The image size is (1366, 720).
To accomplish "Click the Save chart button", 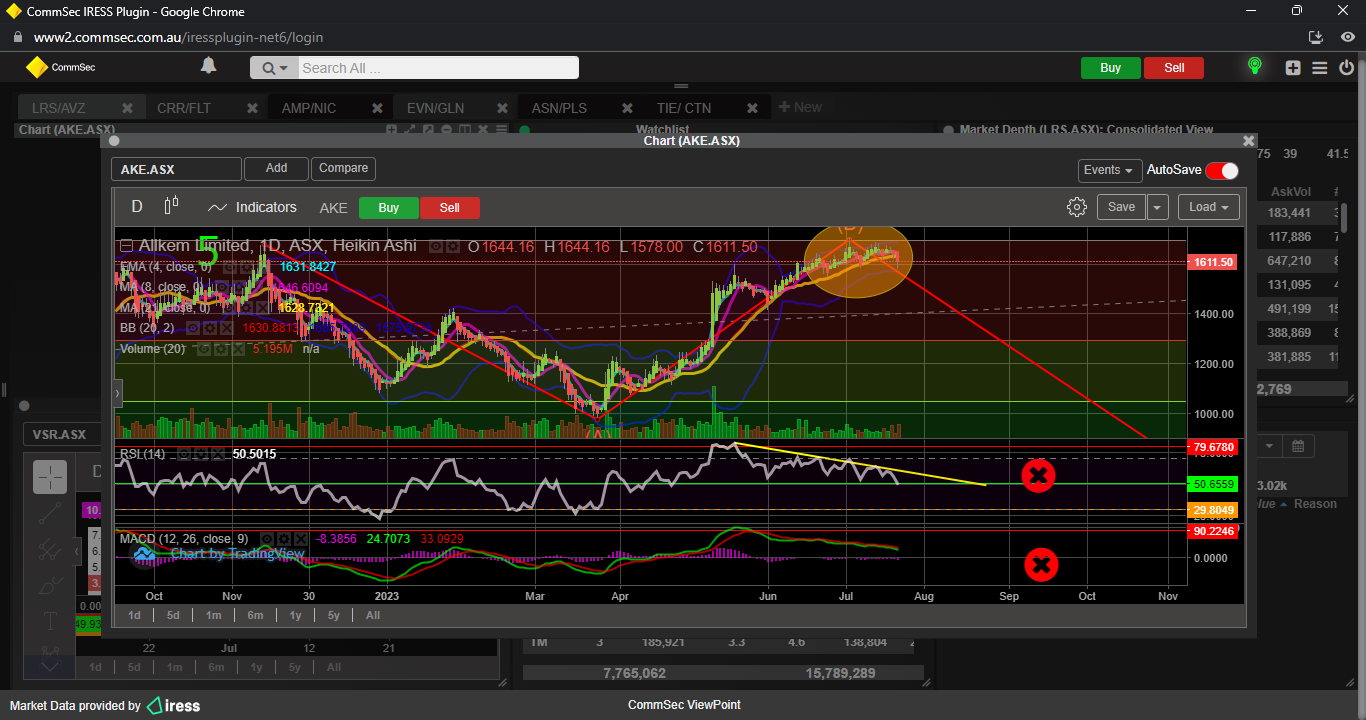I will [1121, 207].
